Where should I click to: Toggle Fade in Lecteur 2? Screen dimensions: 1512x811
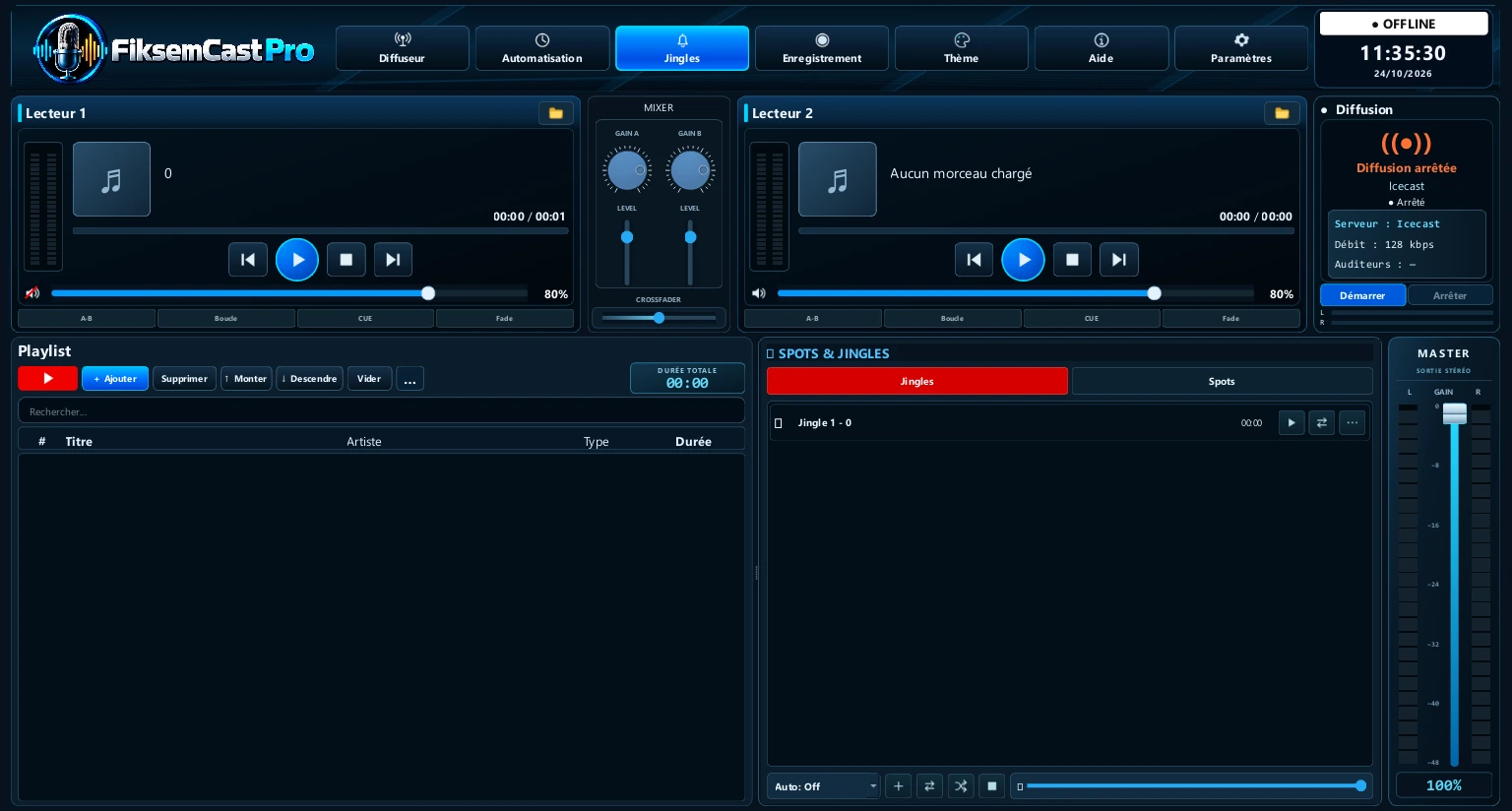click(x=1230, y=319)
